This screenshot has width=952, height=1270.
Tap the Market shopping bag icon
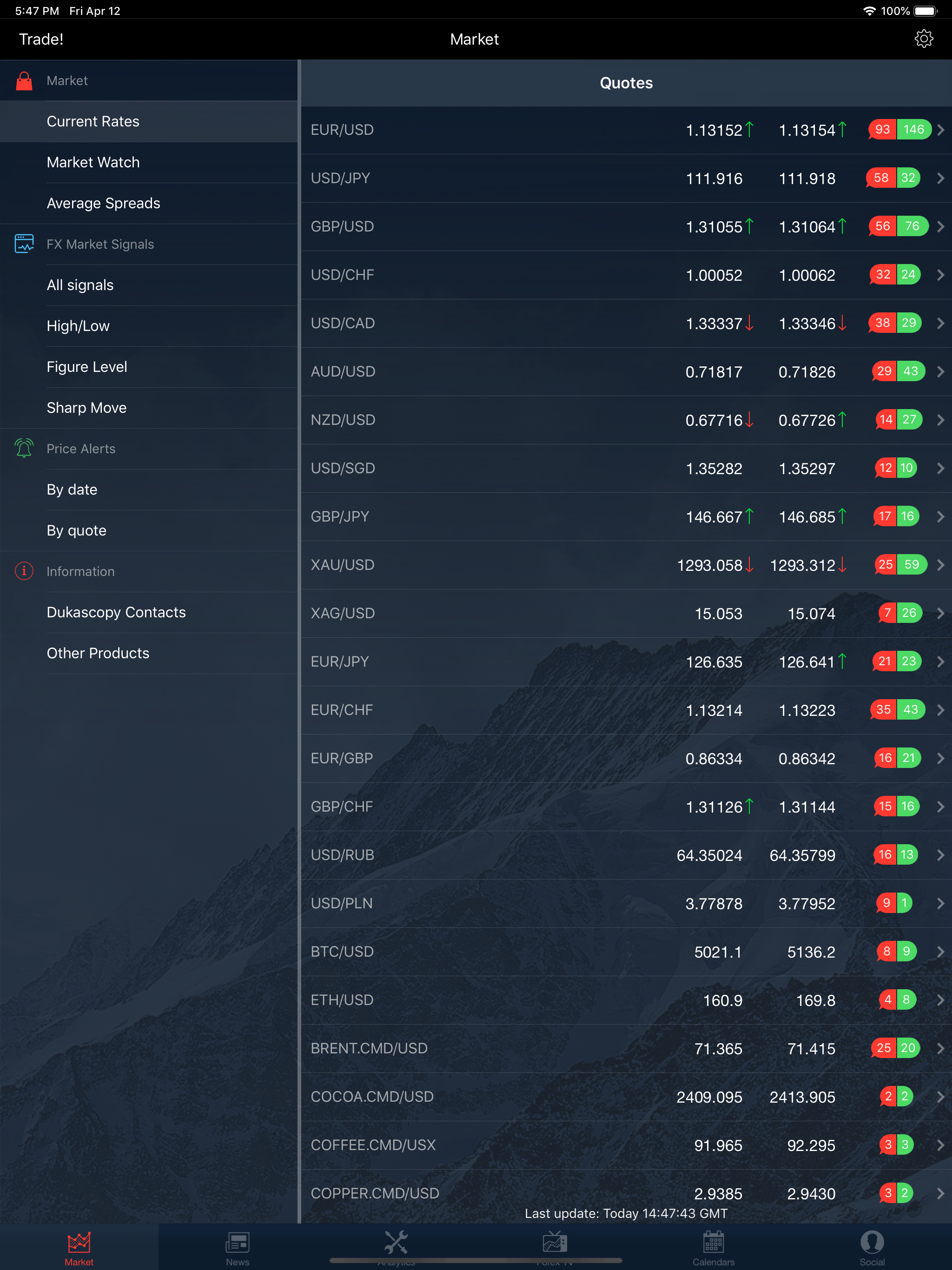tap(24, 81)
